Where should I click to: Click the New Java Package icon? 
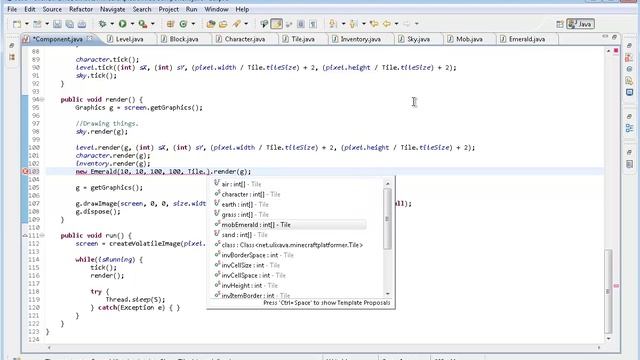171,24
